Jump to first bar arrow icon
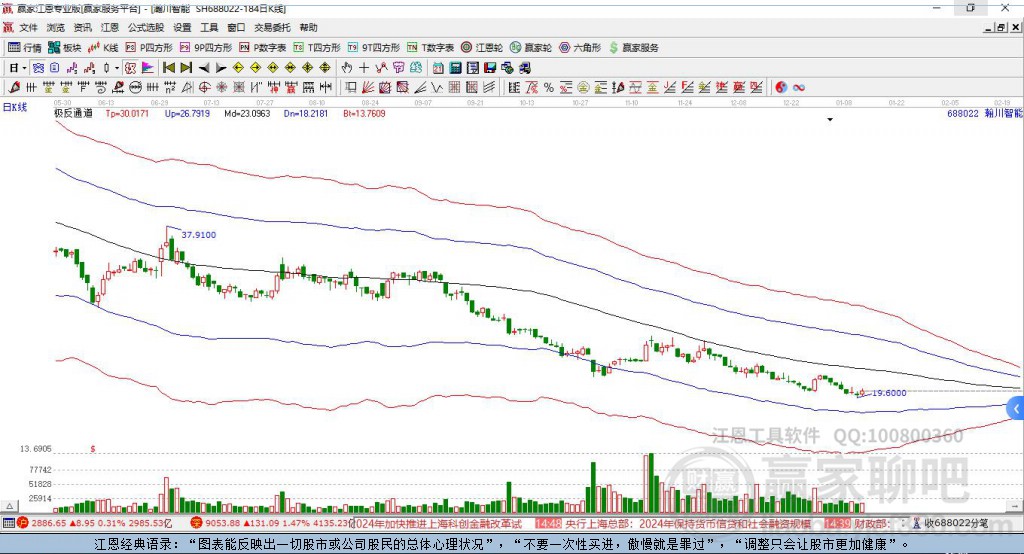1024x554 pixels. point(168,68)
